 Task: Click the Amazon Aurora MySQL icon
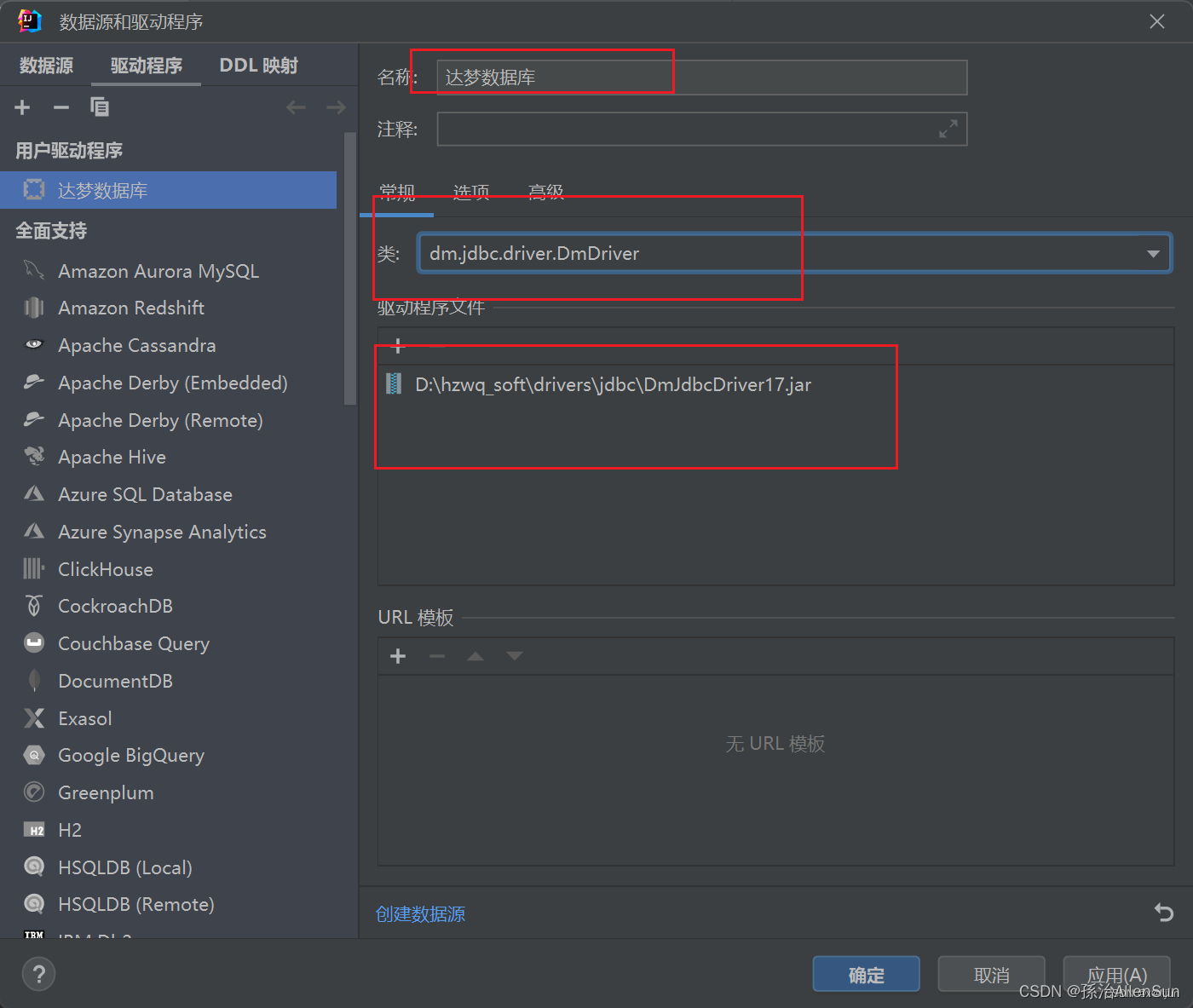tap(34, 271)
